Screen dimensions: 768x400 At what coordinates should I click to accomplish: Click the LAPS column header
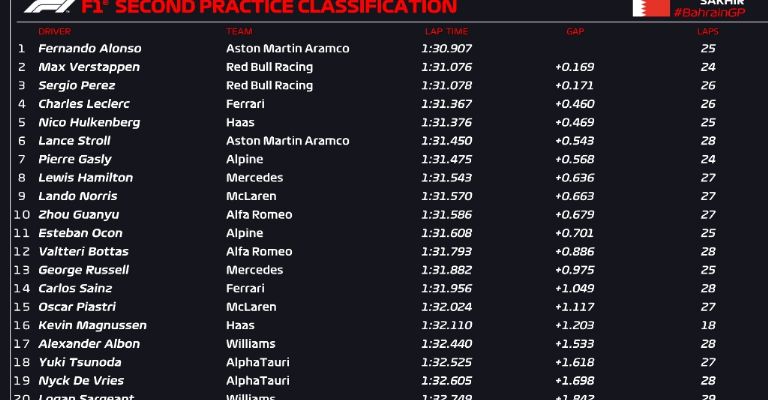[708, 32]
